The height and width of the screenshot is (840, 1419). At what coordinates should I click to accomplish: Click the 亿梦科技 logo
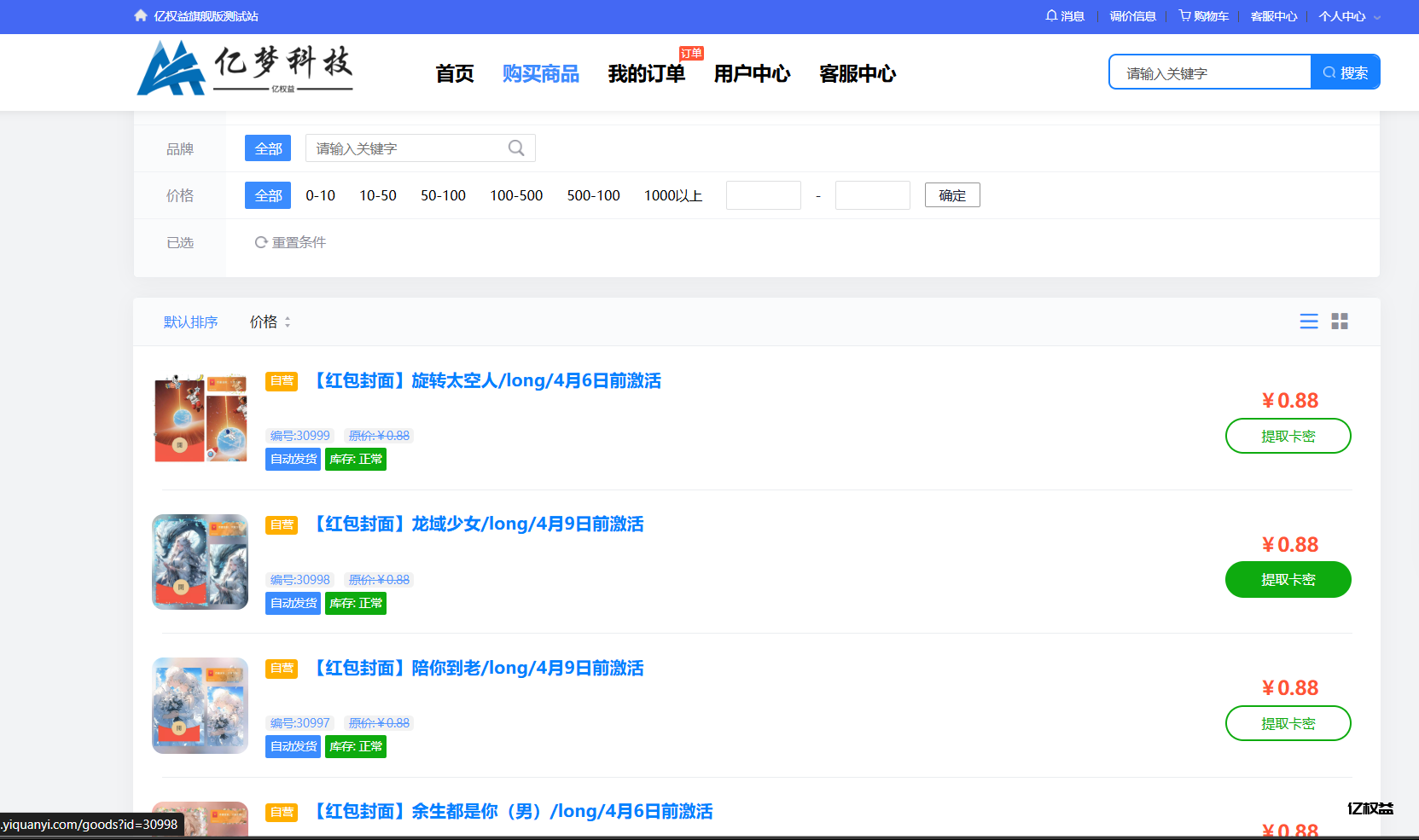pyautogui.click(x=243, y=68)
